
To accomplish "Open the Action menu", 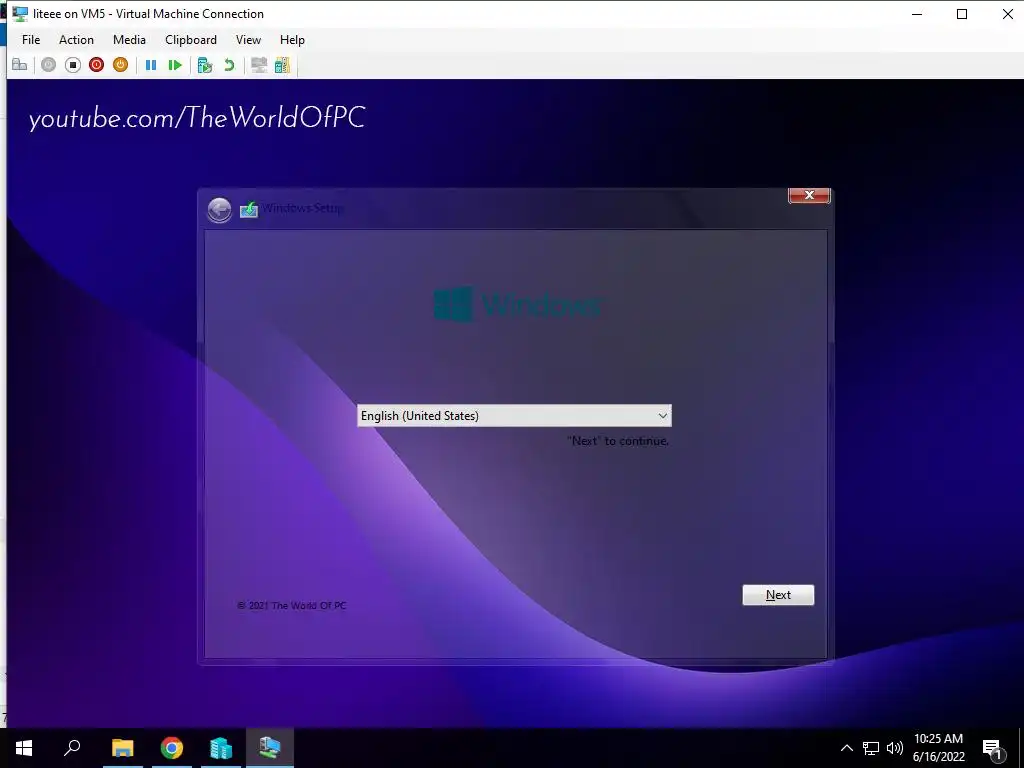I will 76,40.
